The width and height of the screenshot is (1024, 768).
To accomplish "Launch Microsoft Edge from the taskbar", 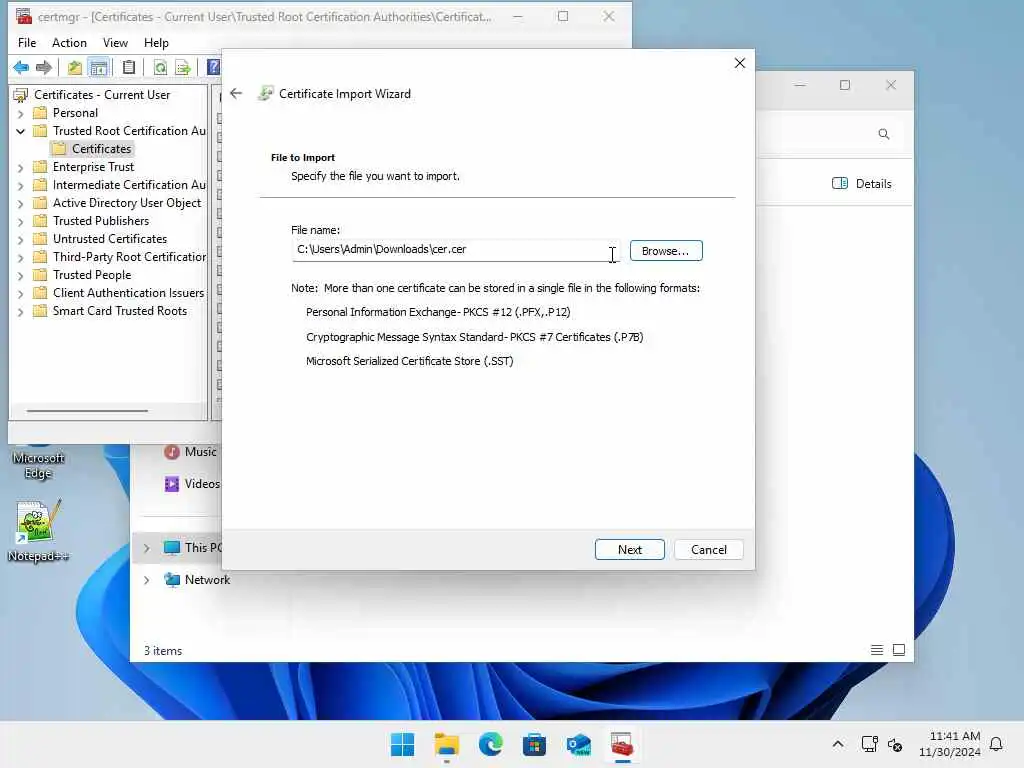I will 490,744.
